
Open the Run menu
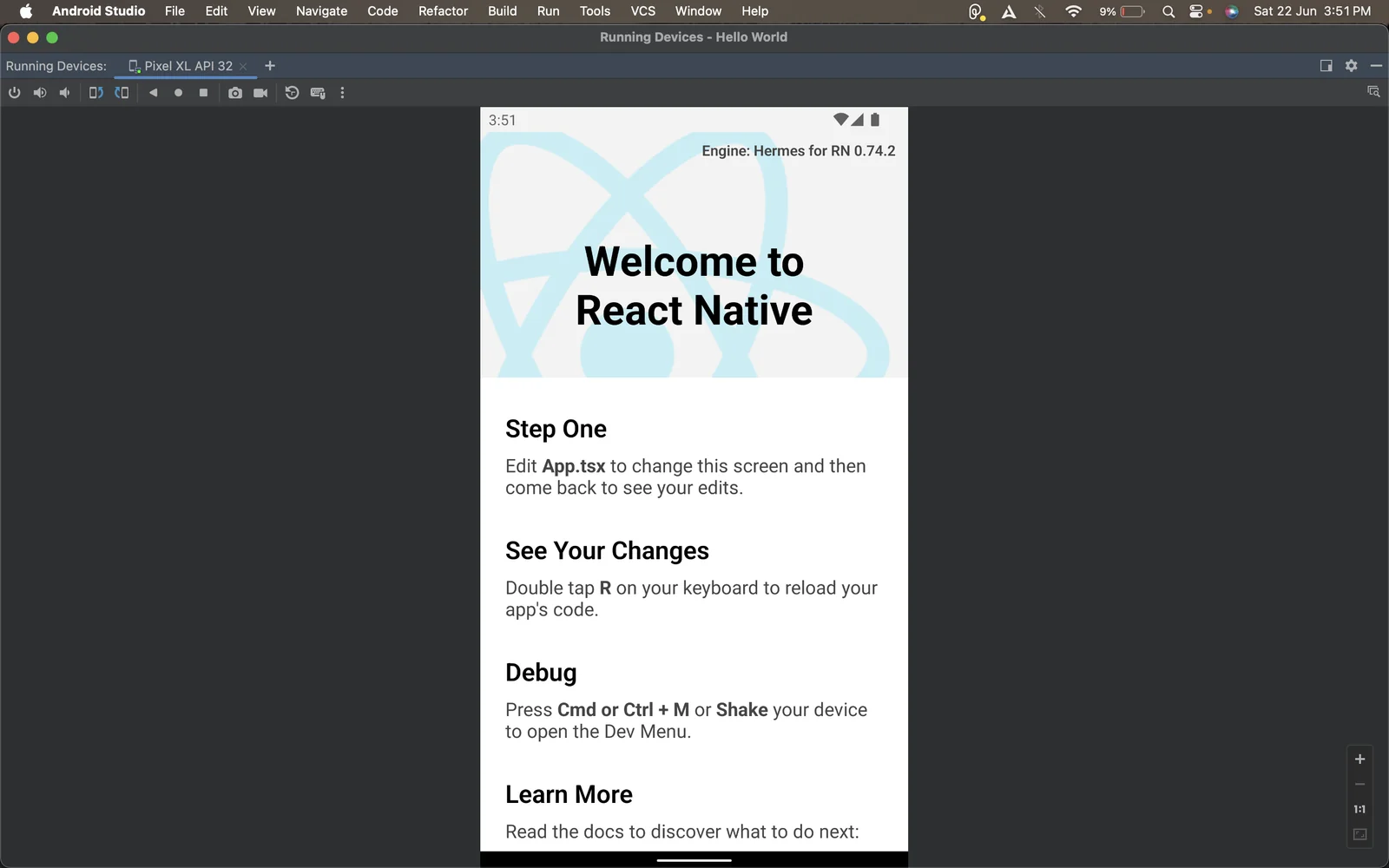coord(548,11)
